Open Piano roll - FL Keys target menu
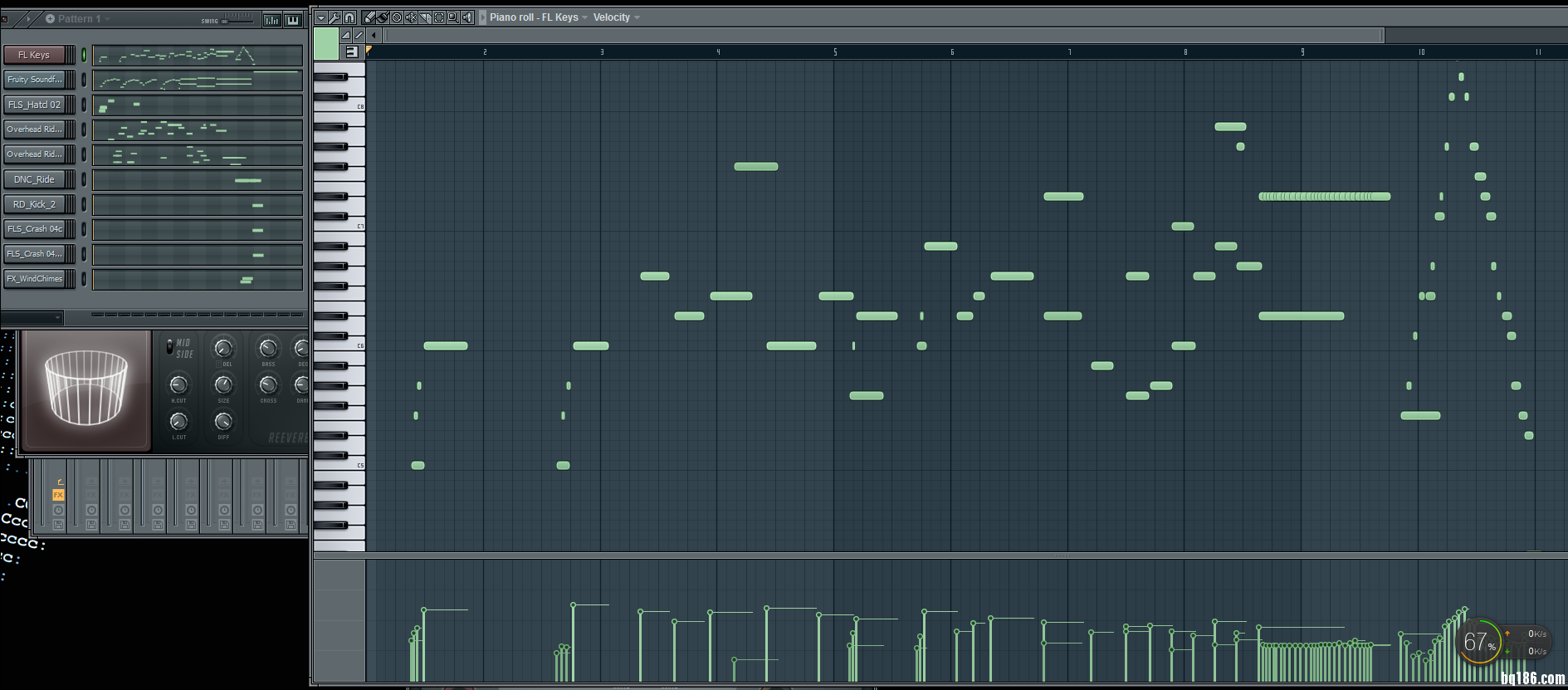 537,17
